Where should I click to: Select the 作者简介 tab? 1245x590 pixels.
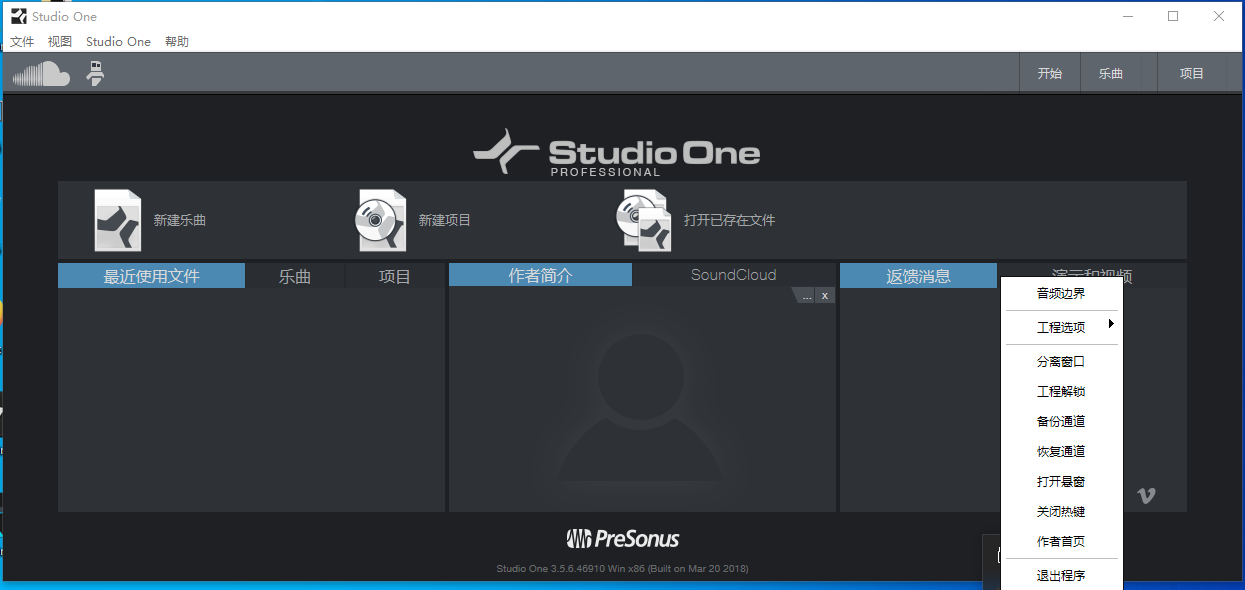541,276
